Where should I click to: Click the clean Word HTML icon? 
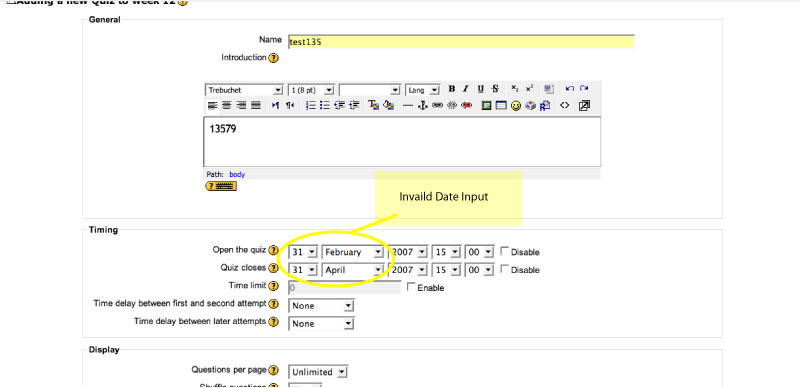(x=548, y=89)
